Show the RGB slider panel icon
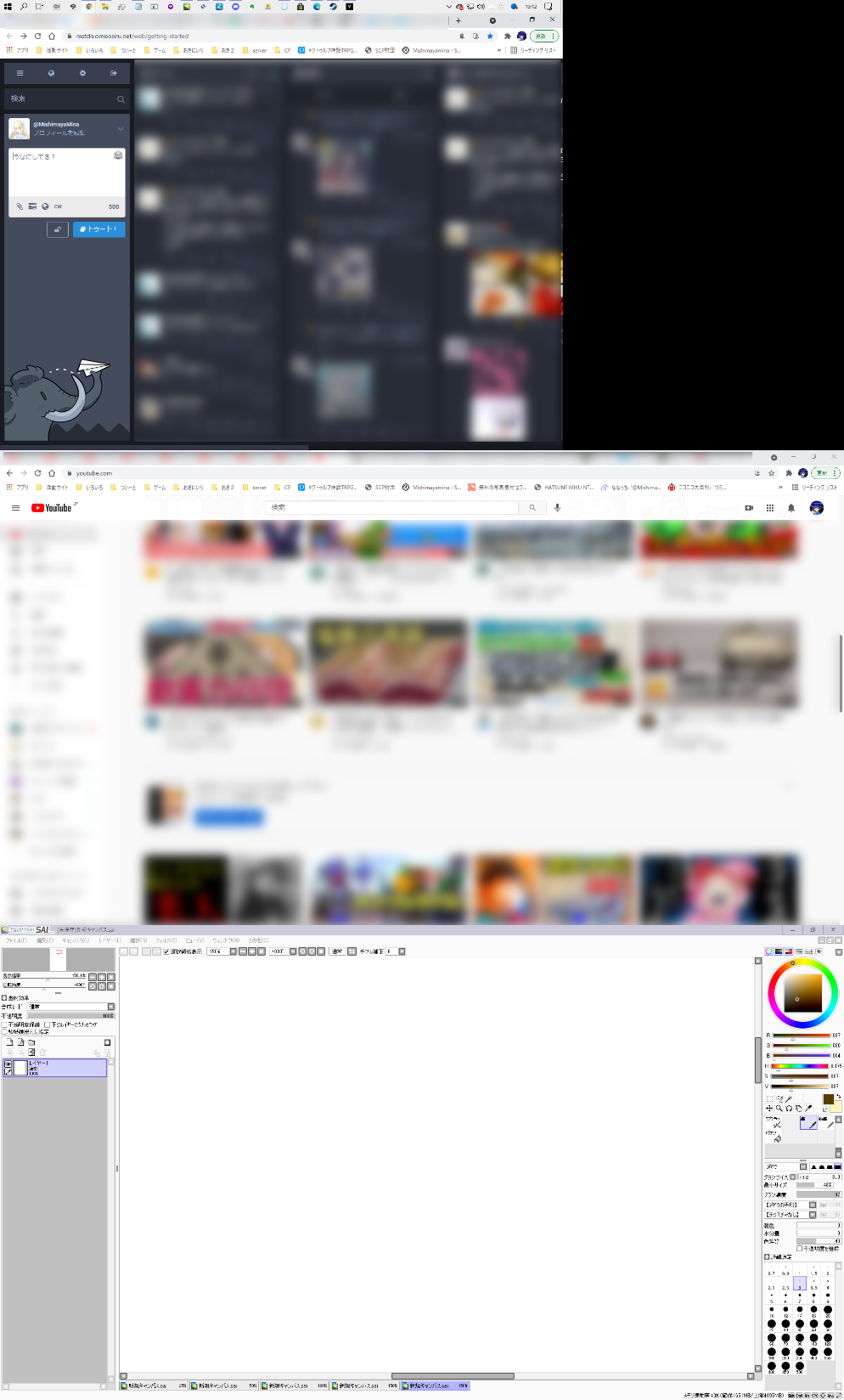This screenshot has height=1400, width=844. click(779, 951)
